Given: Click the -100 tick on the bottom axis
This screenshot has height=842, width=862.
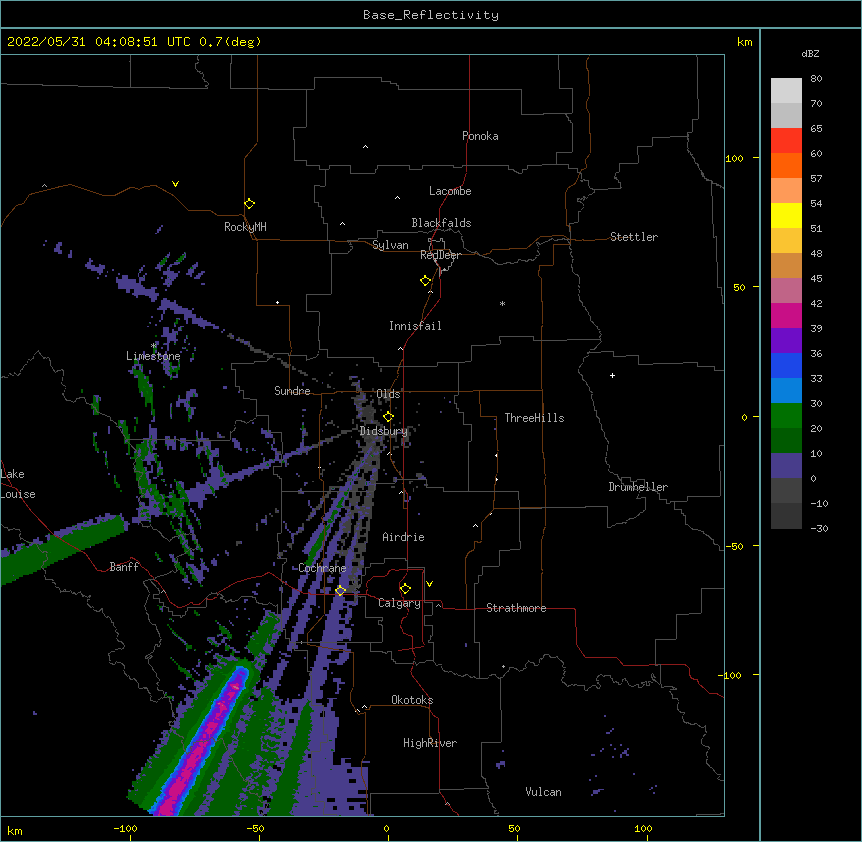Looking at the screenshot, I should (x=125, y=828).
